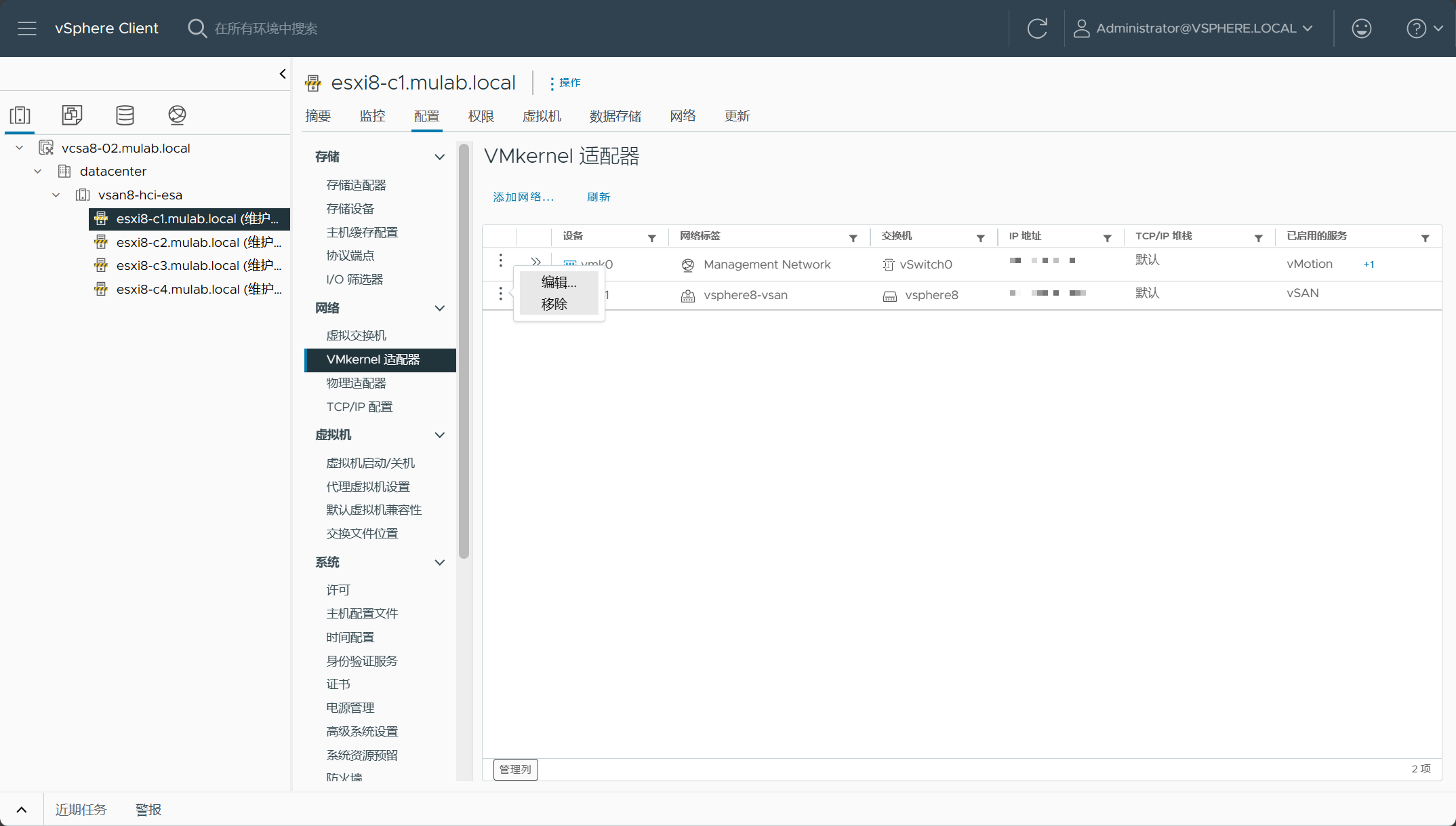Filter the 设备 column

651,238
